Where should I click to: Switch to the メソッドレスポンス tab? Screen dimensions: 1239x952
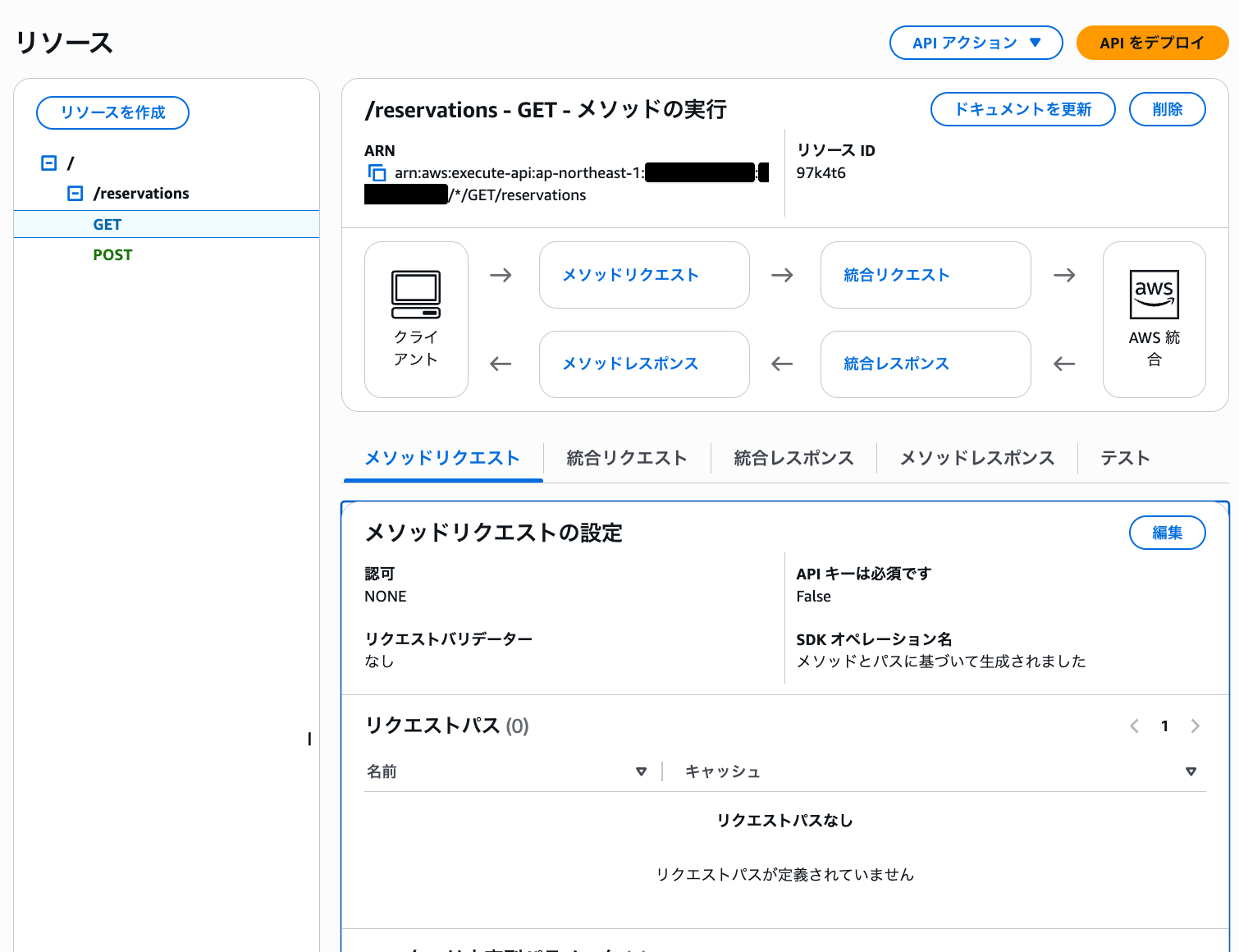coord(977,458)
